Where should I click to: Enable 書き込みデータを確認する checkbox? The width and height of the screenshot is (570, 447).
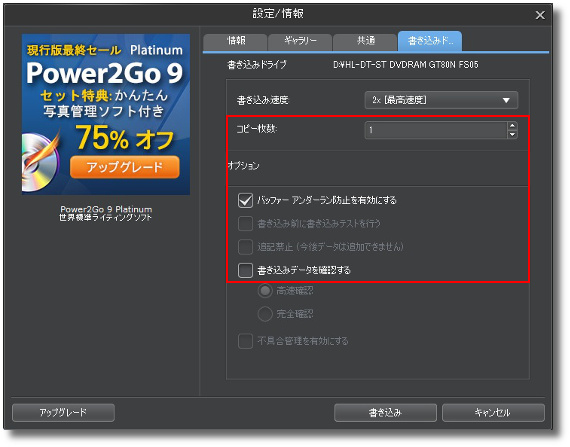click(245, 270)
